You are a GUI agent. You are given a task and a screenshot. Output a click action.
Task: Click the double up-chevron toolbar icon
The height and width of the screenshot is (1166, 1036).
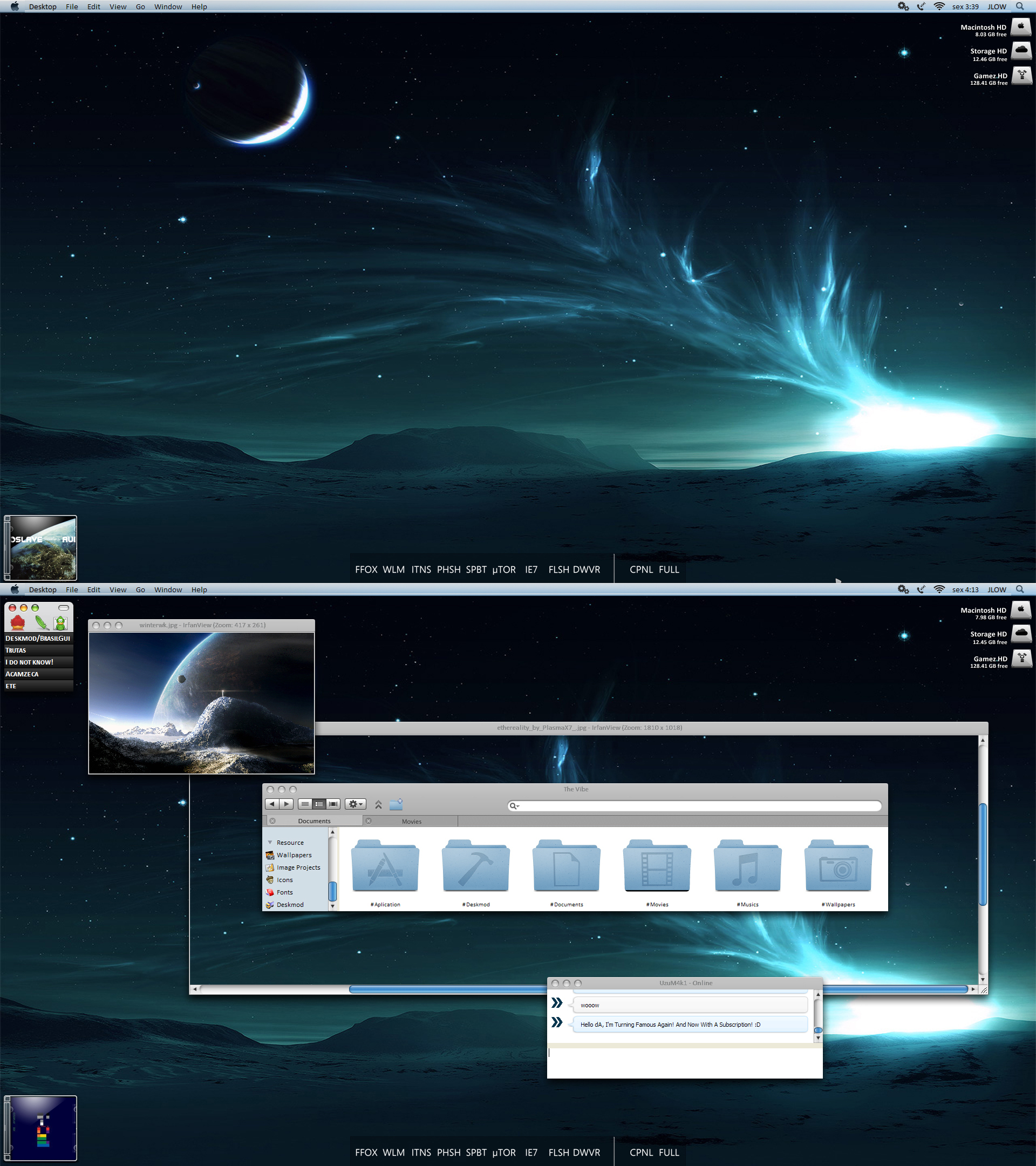click(x=378, y=804)
